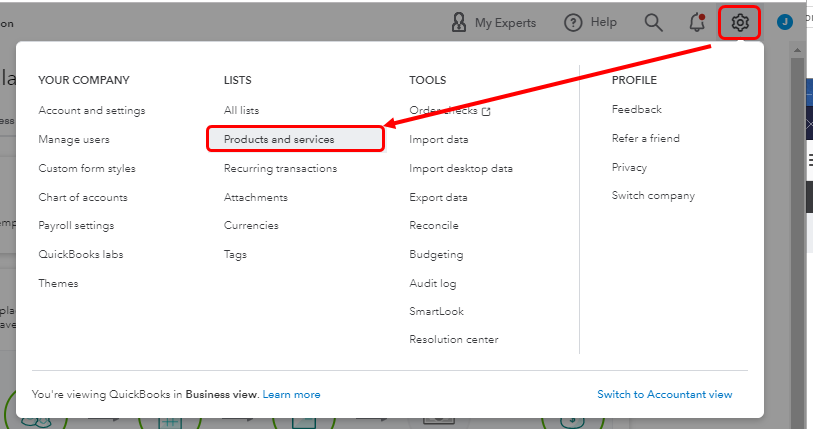Open Chart of accounts

[x=83, y=197]
